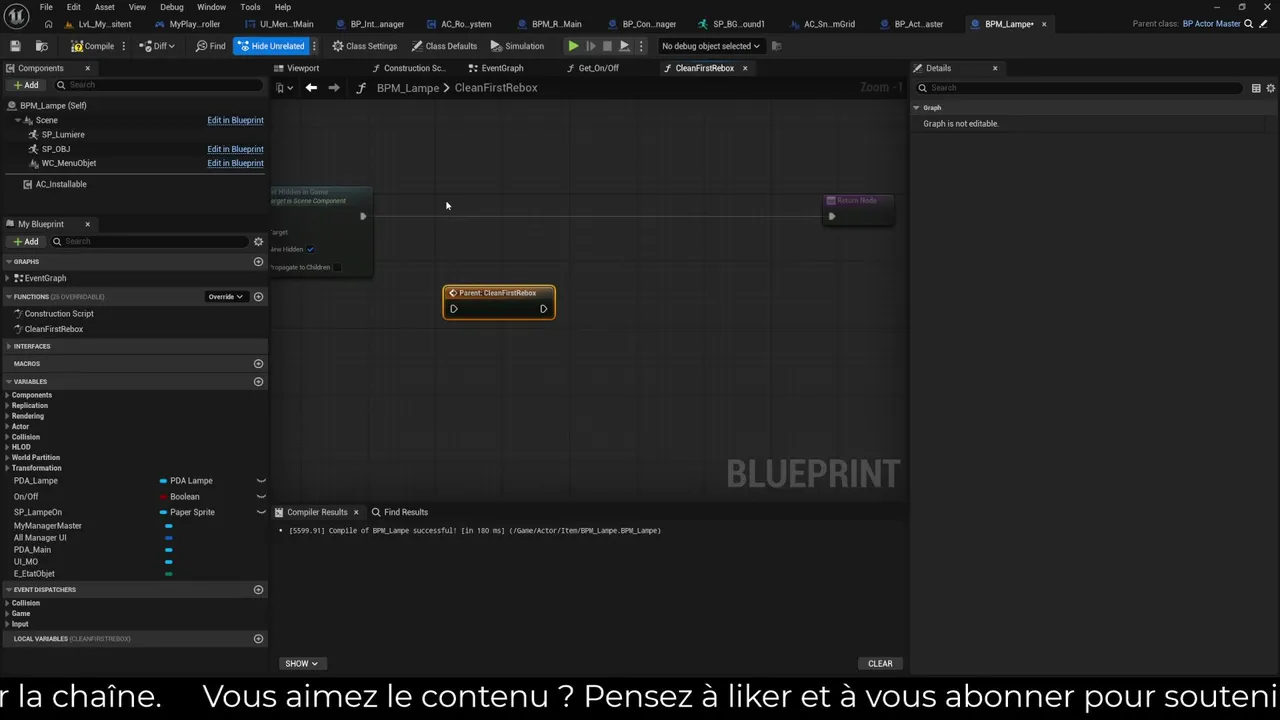Switch to the BP_Act...aster tab
Screen dimensions: 1280x720
(911, 24)
